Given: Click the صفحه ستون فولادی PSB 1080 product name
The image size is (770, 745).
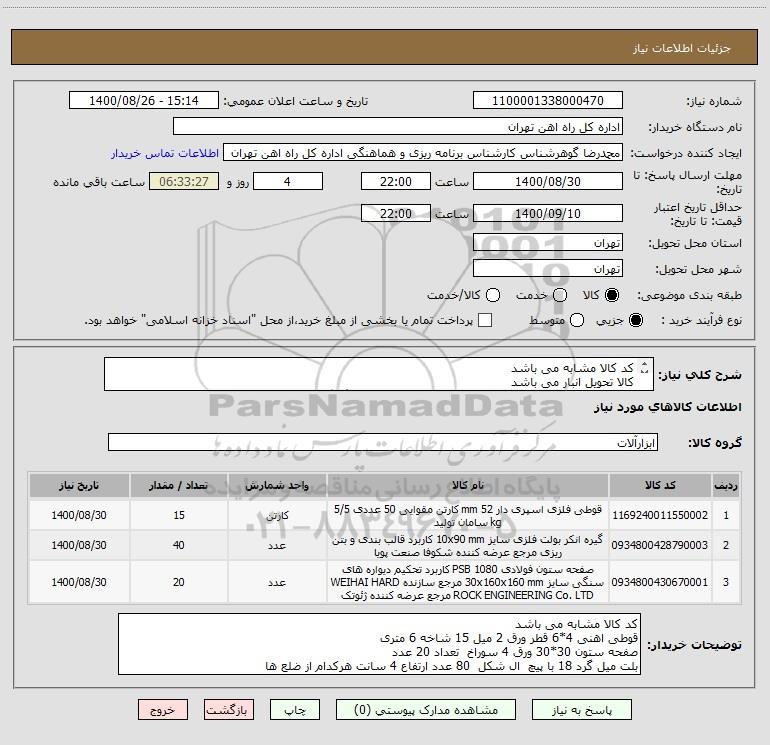Looking at the screenshot, I should [x=468, y=582].
